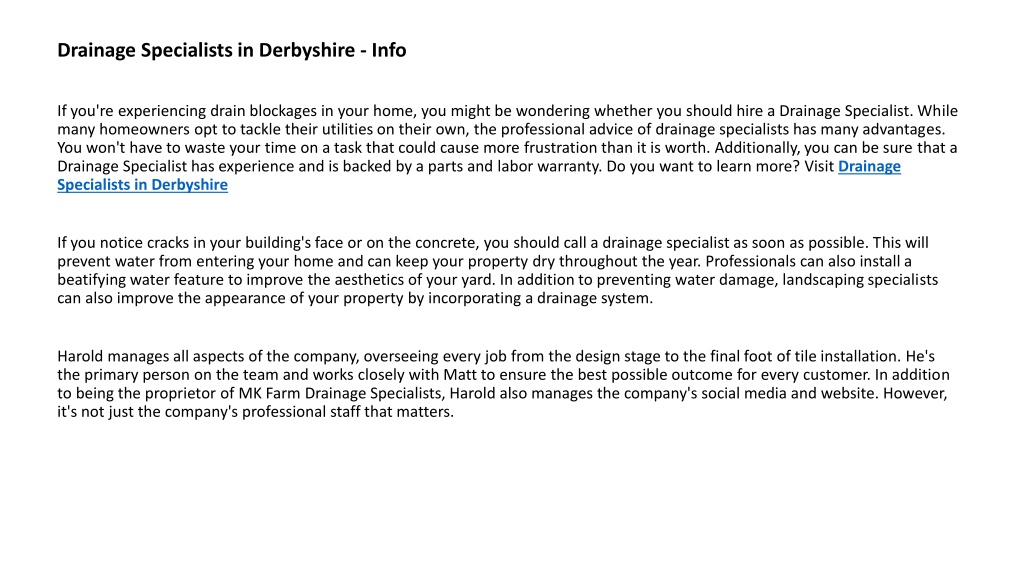This screenshot has width=1024, height=576.
Task: Click the phrase "professional staff that matters"
Action: (x=347, y=412)
